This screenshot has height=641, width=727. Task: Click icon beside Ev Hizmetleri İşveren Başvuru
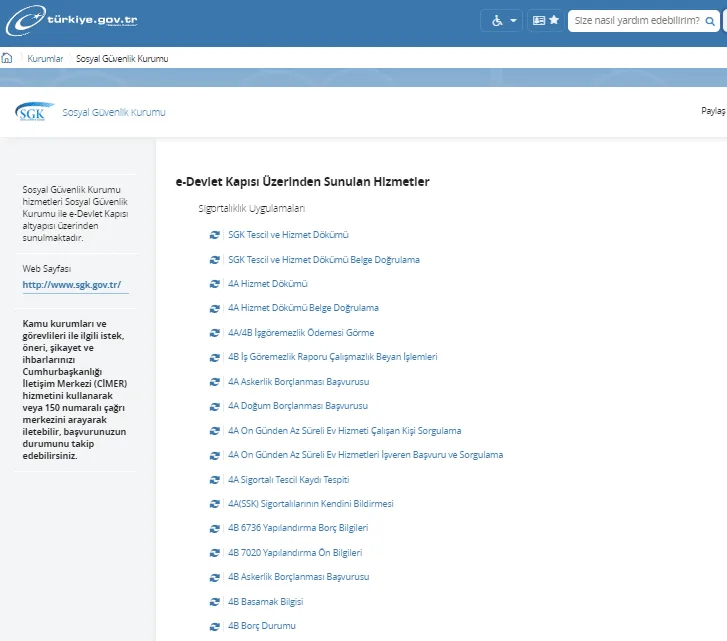click(x=215, y=455)
